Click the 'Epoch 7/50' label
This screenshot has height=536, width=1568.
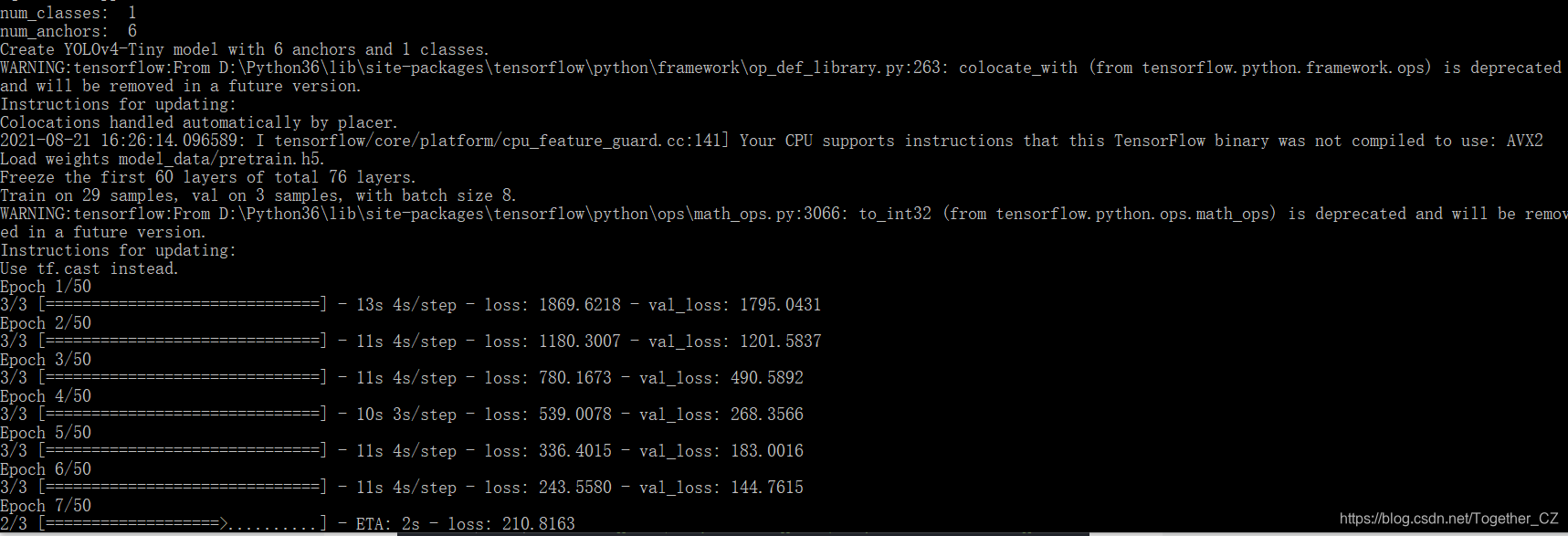pyautogui.click(x=46, y=506)
